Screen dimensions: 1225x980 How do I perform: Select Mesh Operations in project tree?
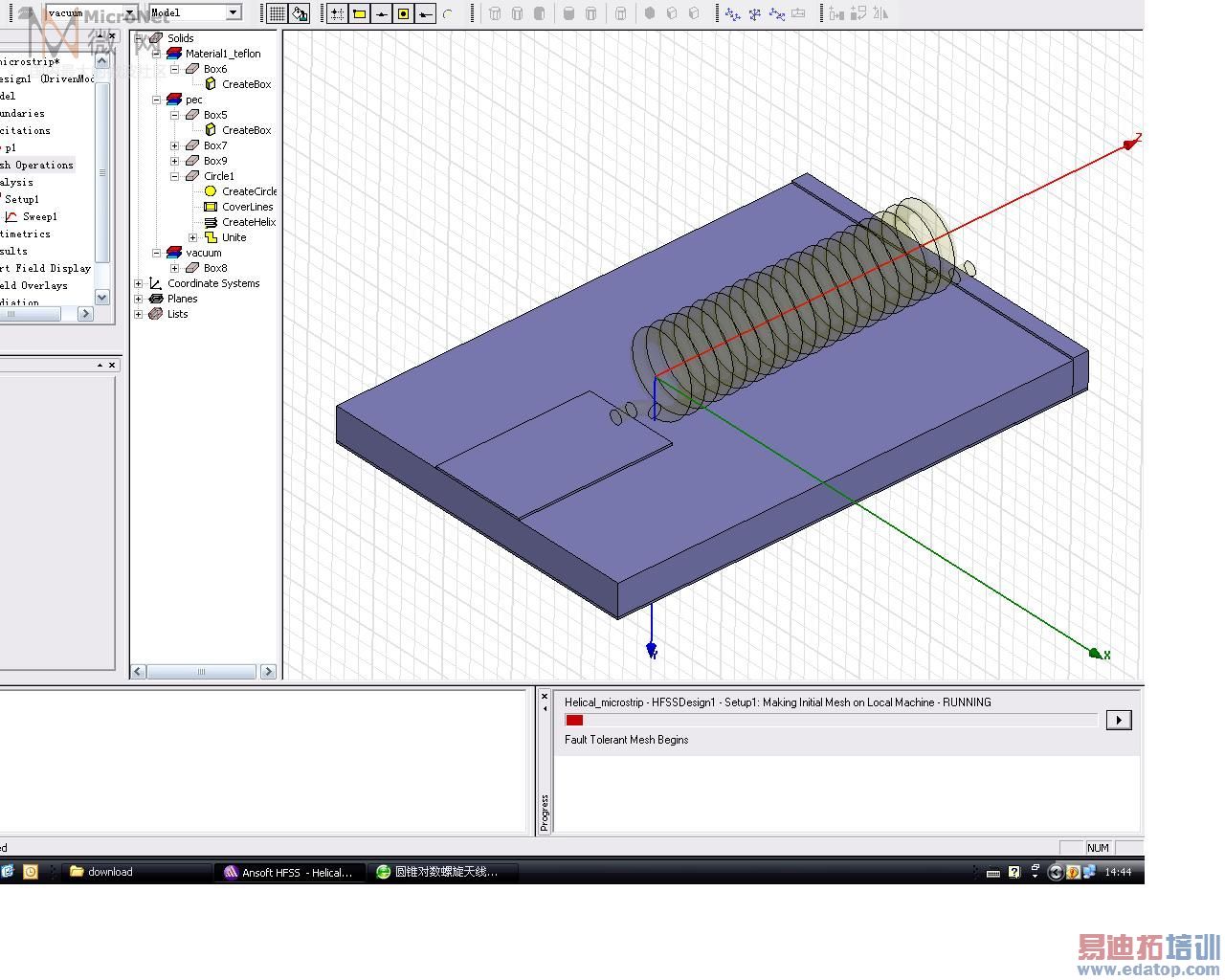coord(38,166)
